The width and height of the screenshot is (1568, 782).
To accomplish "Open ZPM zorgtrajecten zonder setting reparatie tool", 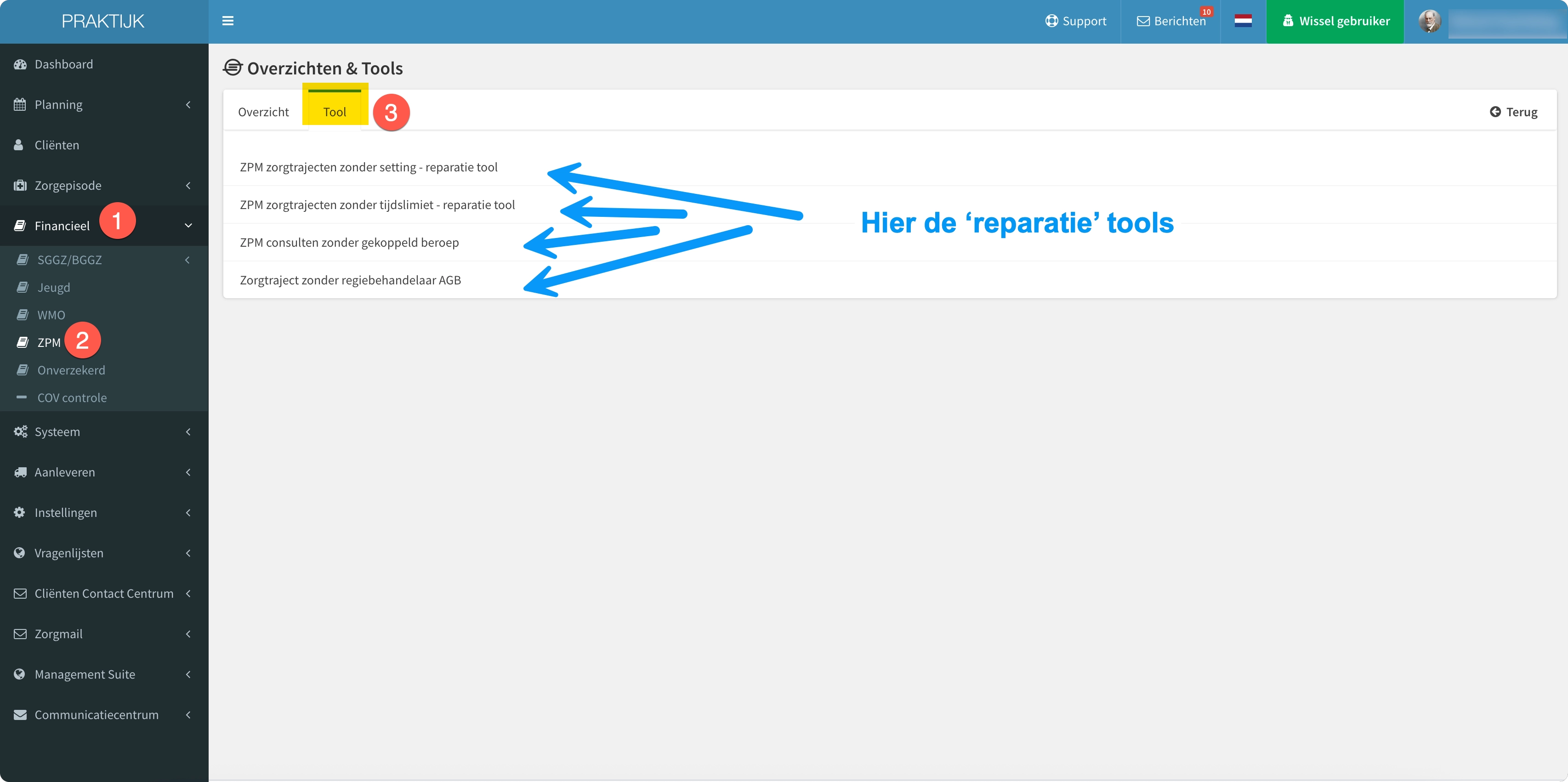I will [368, 167].
